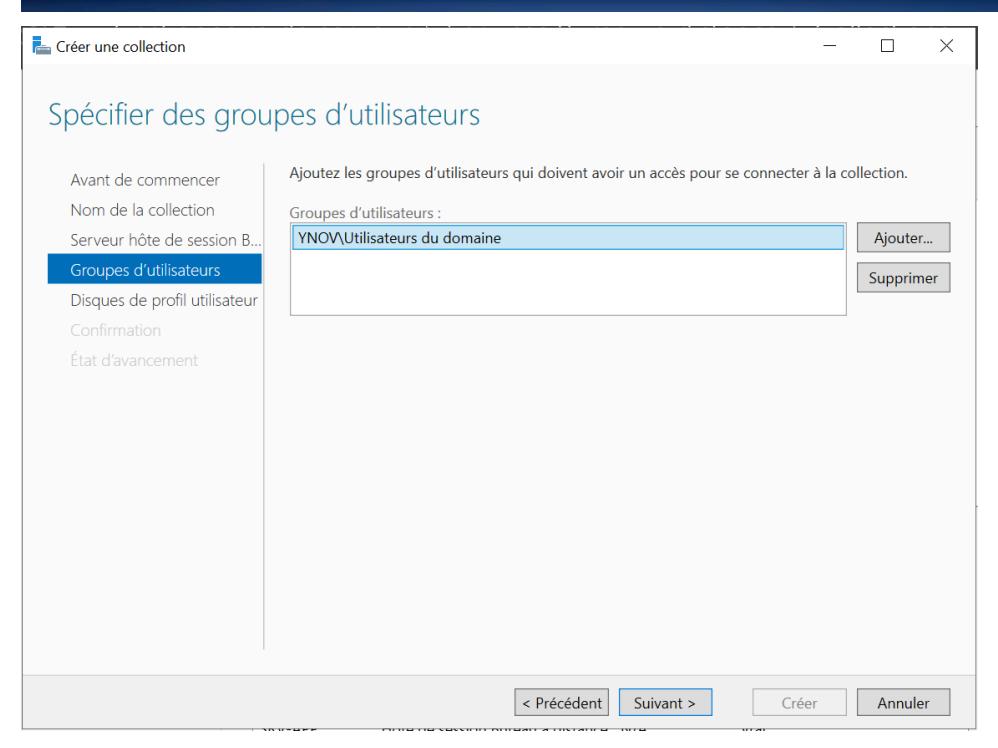This screenshot has width=998, height=748.
Task: Minimize the Créer une collection window
Action: pyautogui.click(x=829, y=46)
